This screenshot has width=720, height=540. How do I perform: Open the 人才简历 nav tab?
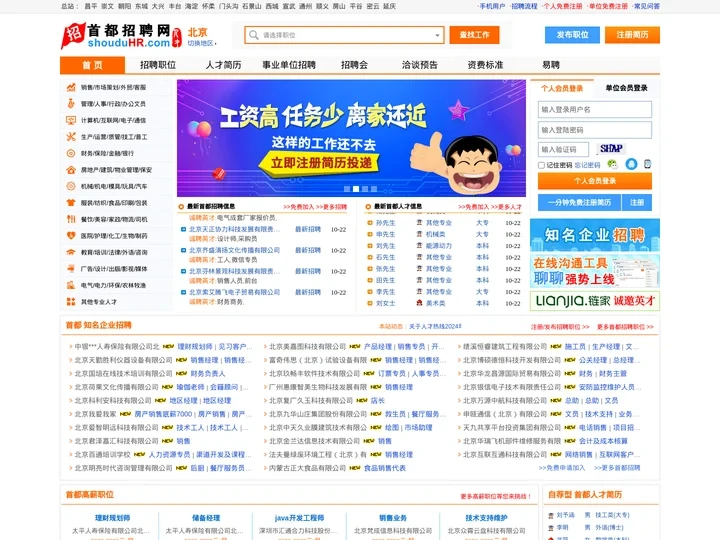tap(223, 65)
